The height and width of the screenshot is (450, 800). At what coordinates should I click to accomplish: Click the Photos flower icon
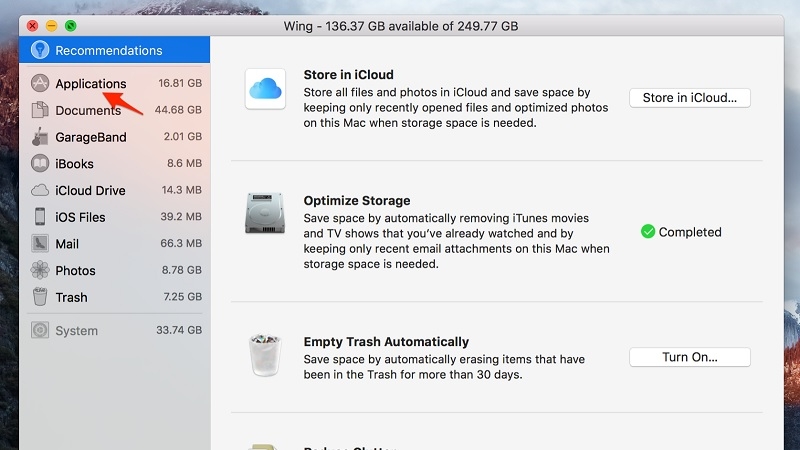pyautogui.click(x=40, y=270)
